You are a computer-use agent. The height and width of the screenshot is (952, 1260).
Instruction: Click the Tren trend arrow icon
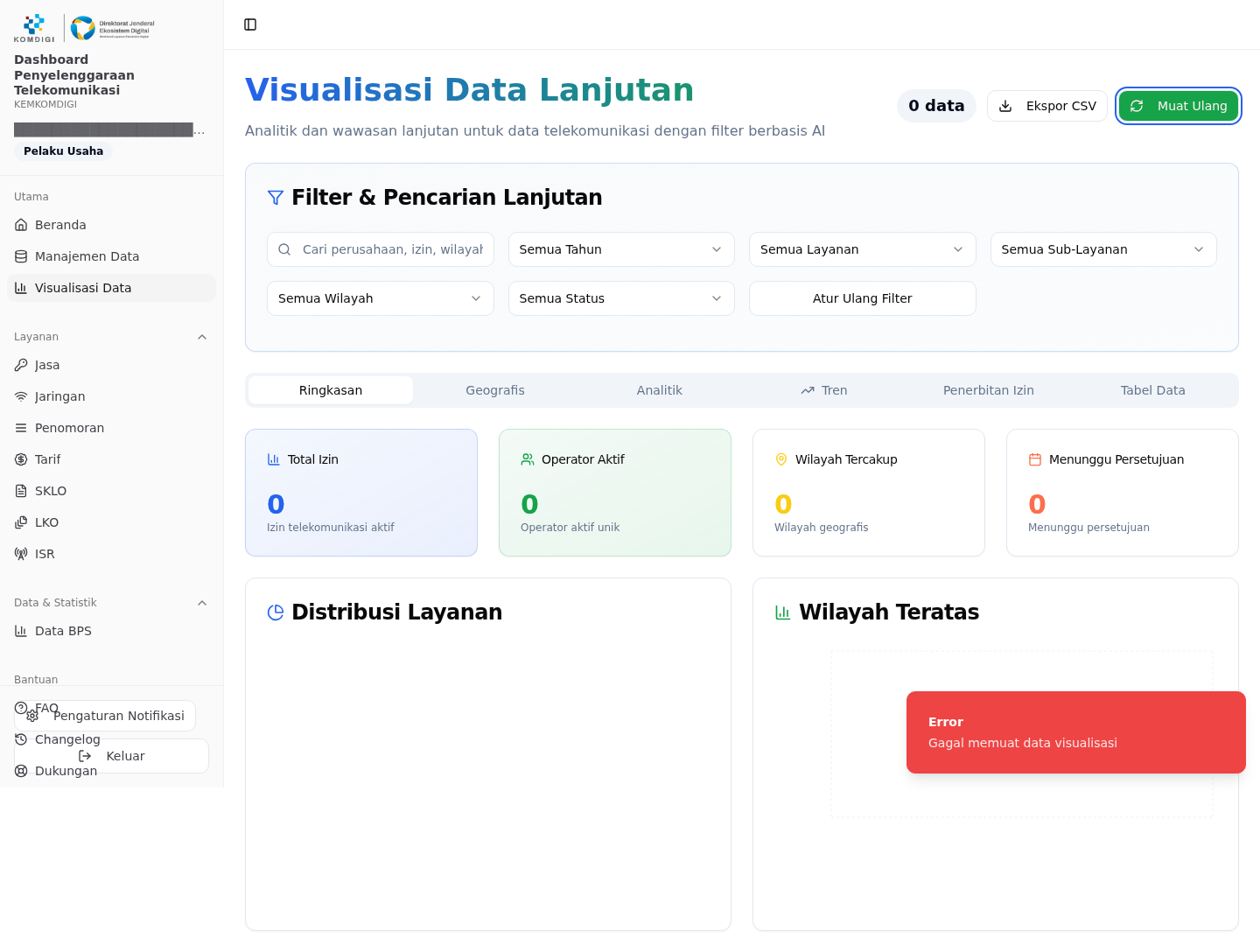click(x=808, y=390)
